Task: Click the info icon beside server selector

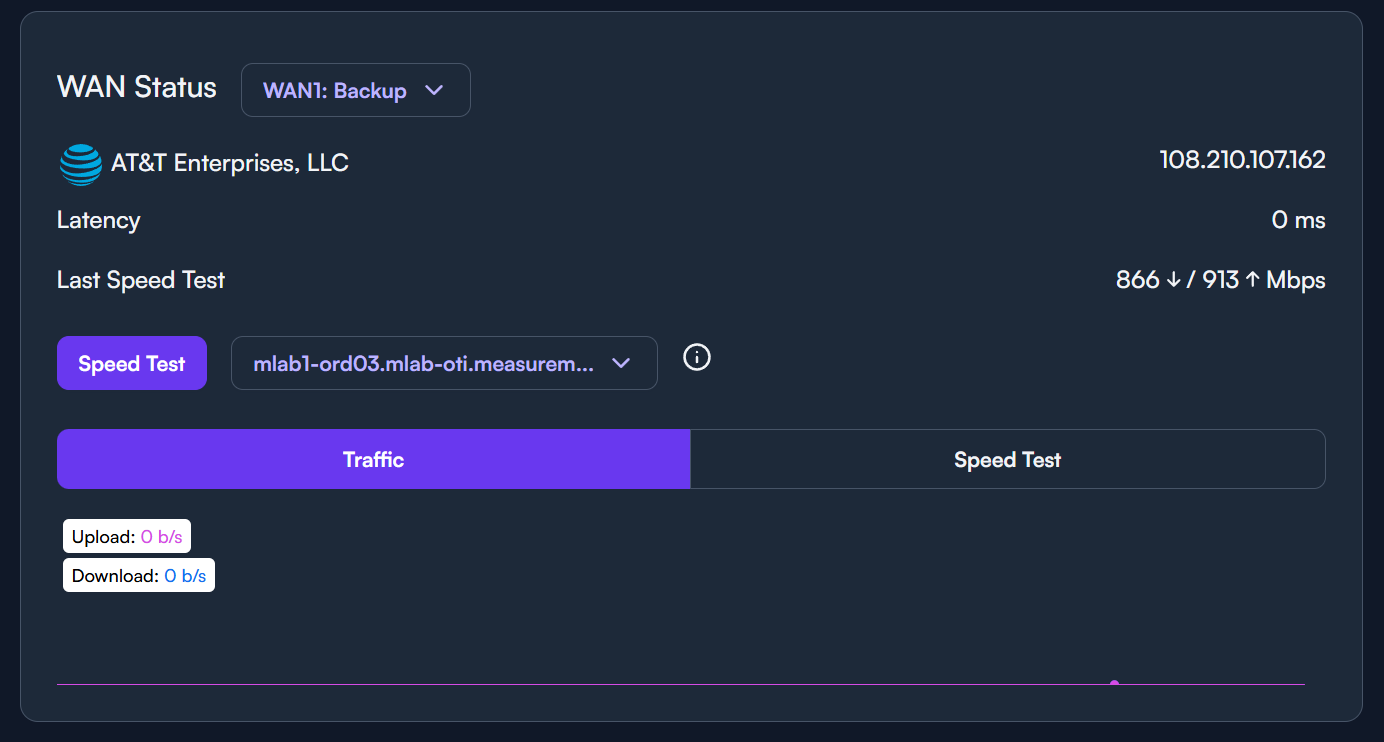Action: [x=697, y=357]
